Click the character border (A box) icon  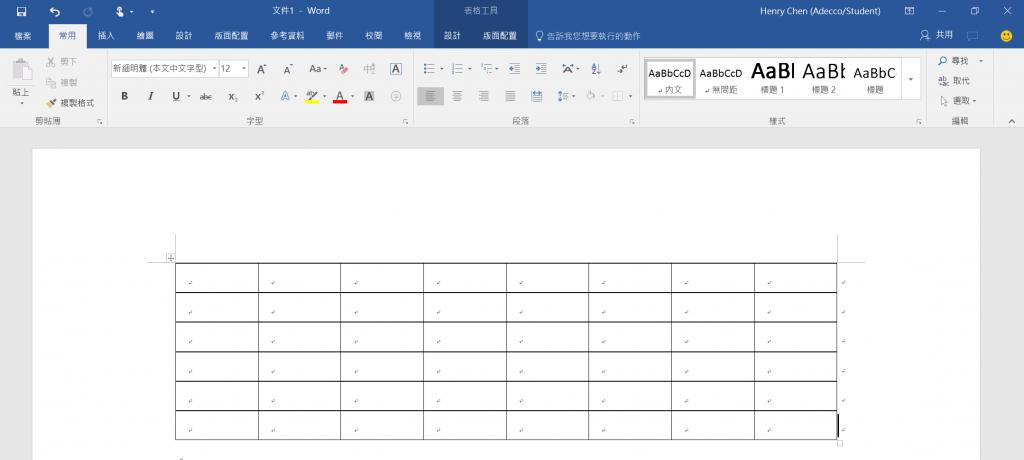396,69
